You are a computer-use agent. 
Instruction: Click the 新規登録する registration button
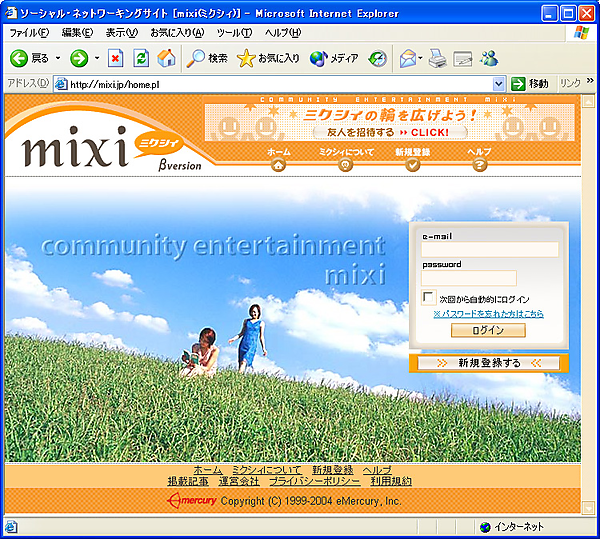pyautogui.click(x=489, y=363)
